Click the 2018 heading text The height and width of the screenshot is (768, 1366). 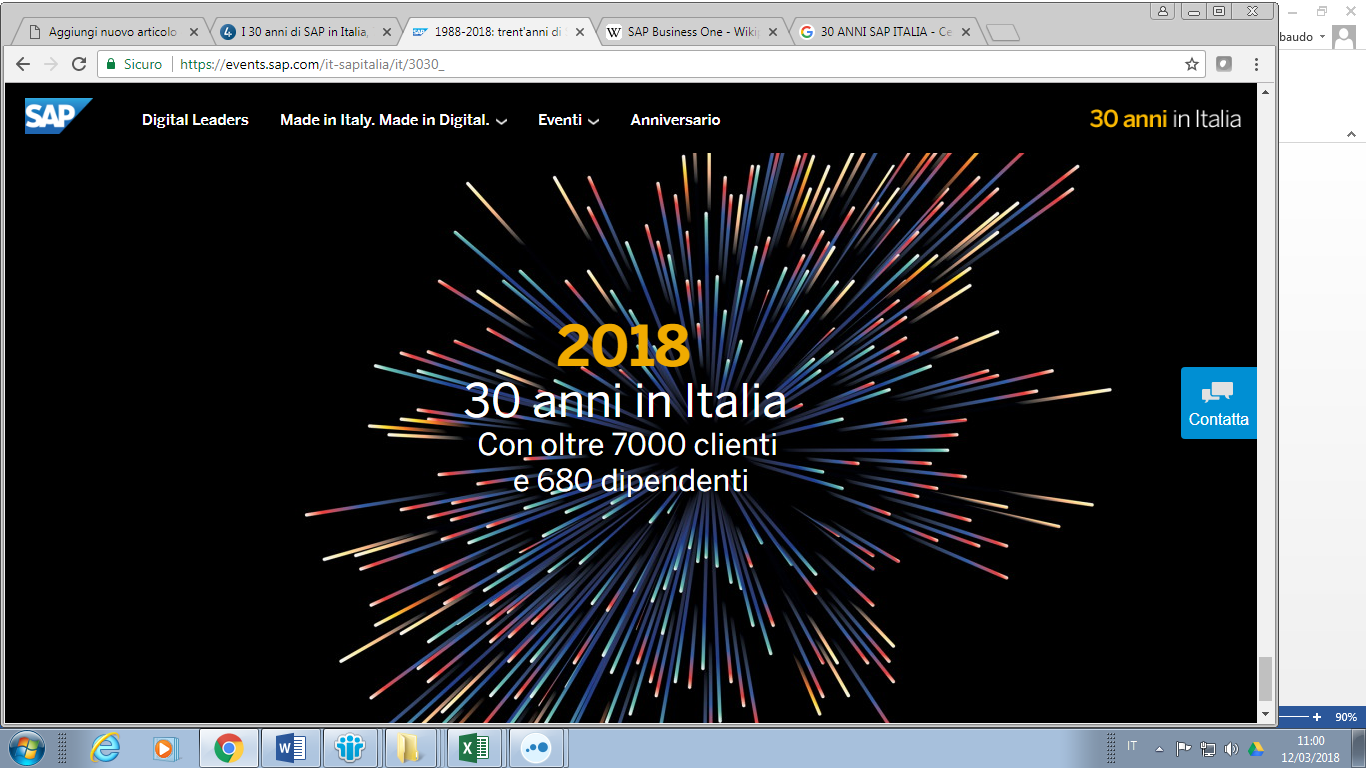coord(623,346)
